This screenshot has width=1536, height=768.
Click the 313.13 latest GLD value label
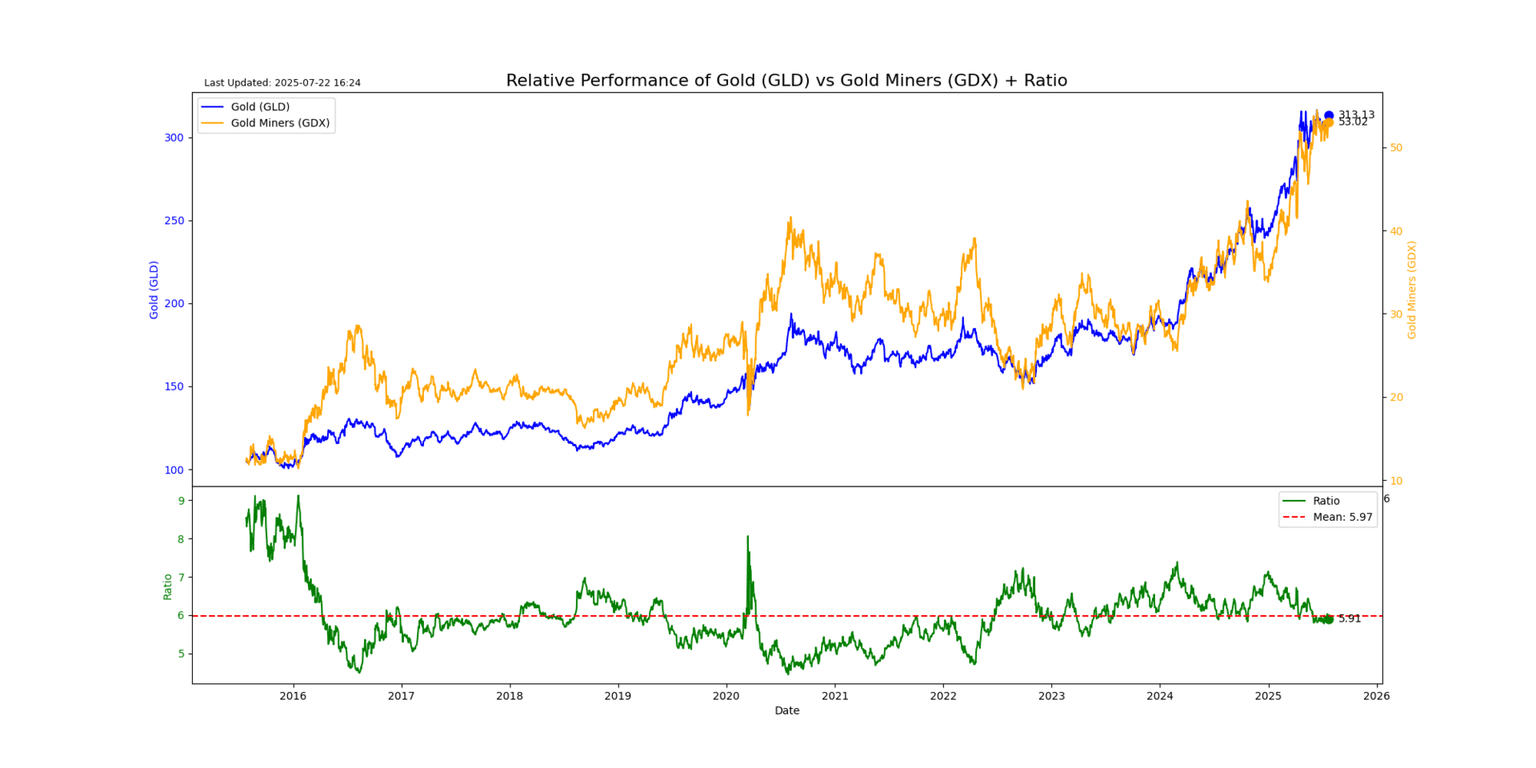[x=1356, y=115]
